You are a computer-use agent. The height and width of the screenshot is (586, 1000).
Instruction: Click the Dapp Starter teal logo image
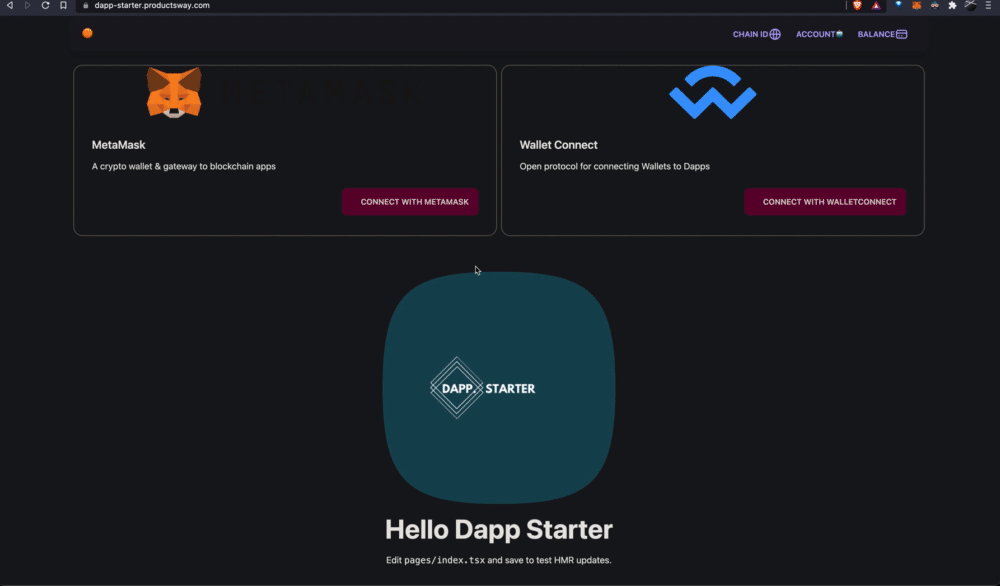(499, 388)
